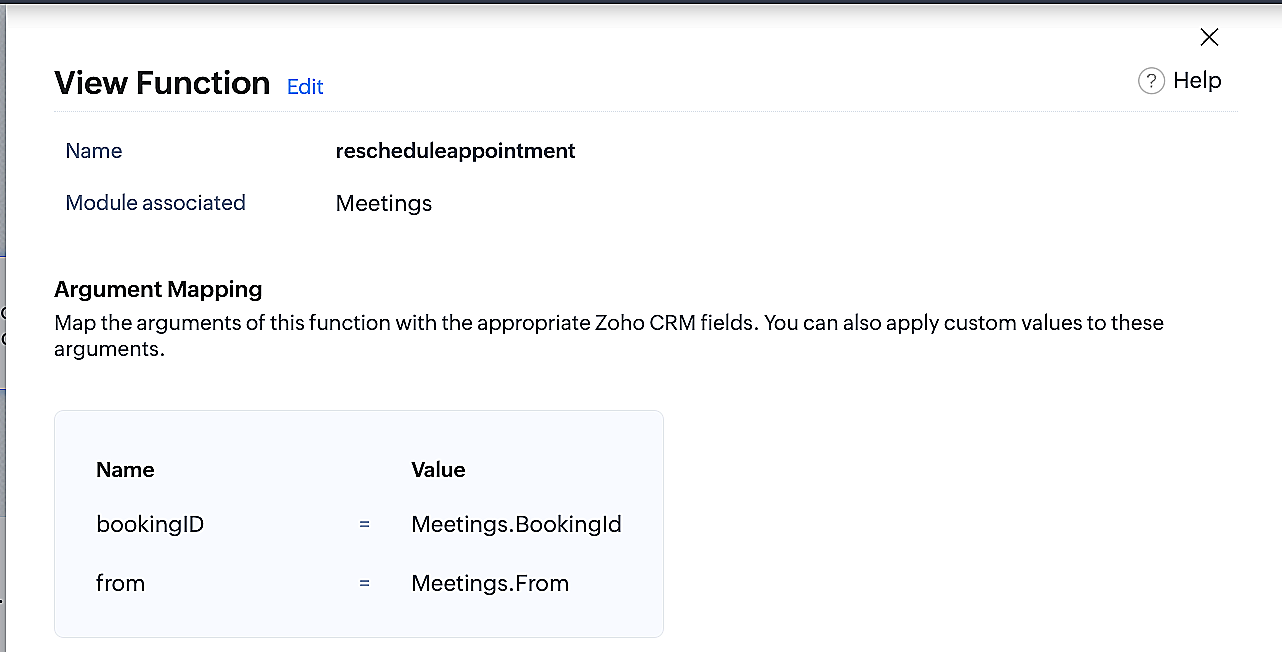The height and width of the screenshot is (652, 1282).
Task: Select the View Function heading
Action: pos(162,82)
